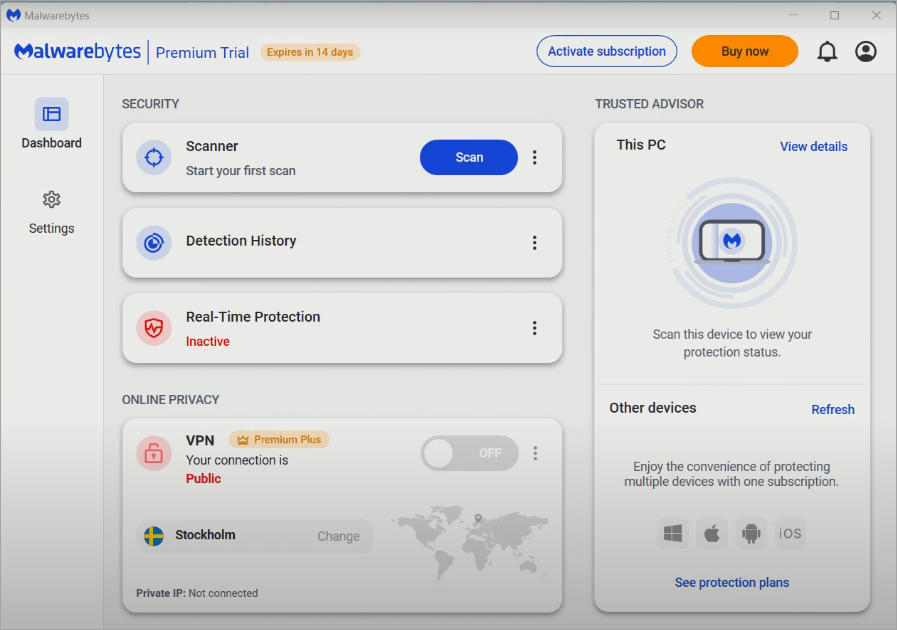Click the Real-Time Protection shield icon

coord(153,327)
